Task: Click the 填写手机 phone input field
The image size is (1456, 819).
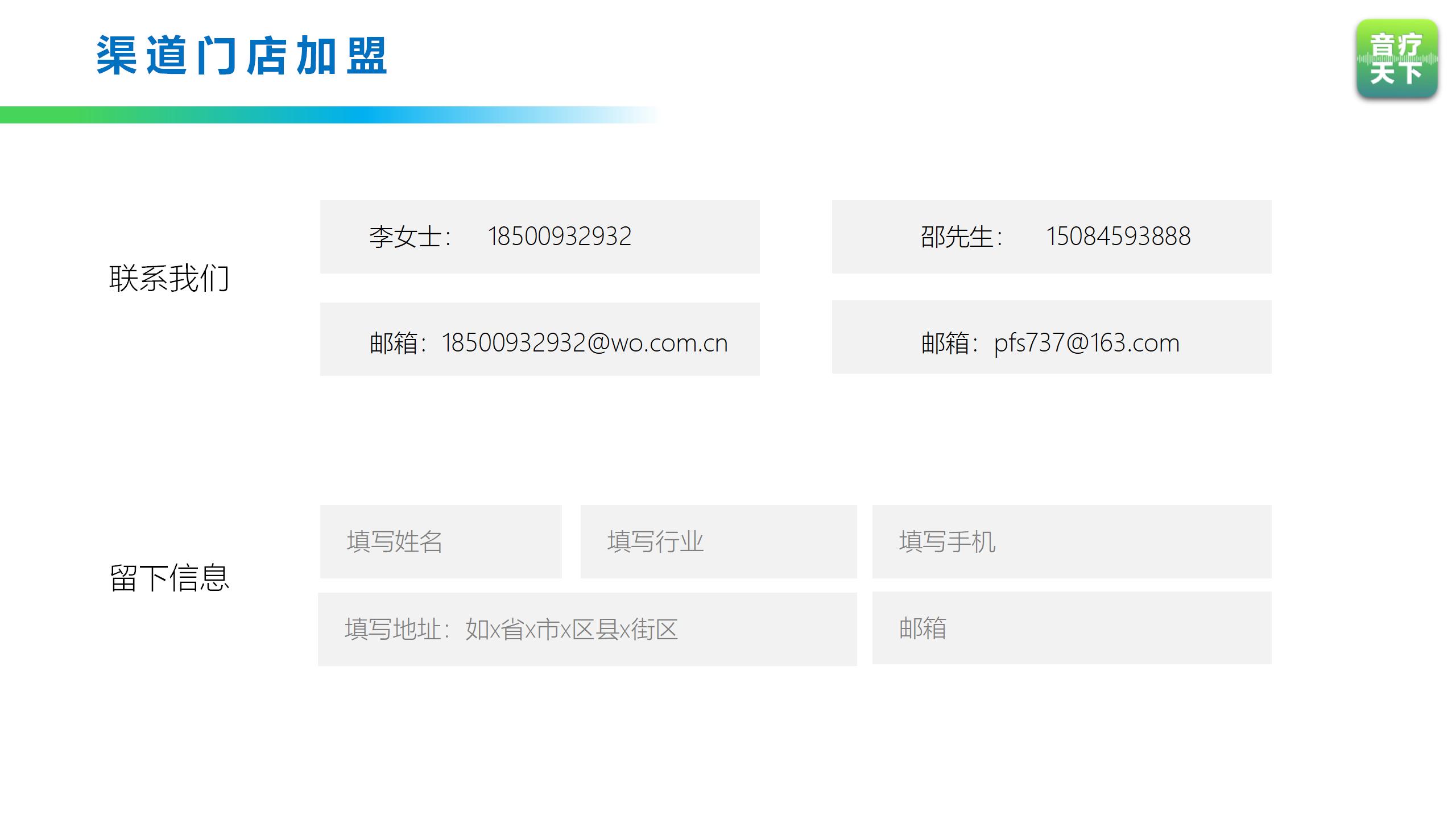Action: coord(1072,541)
